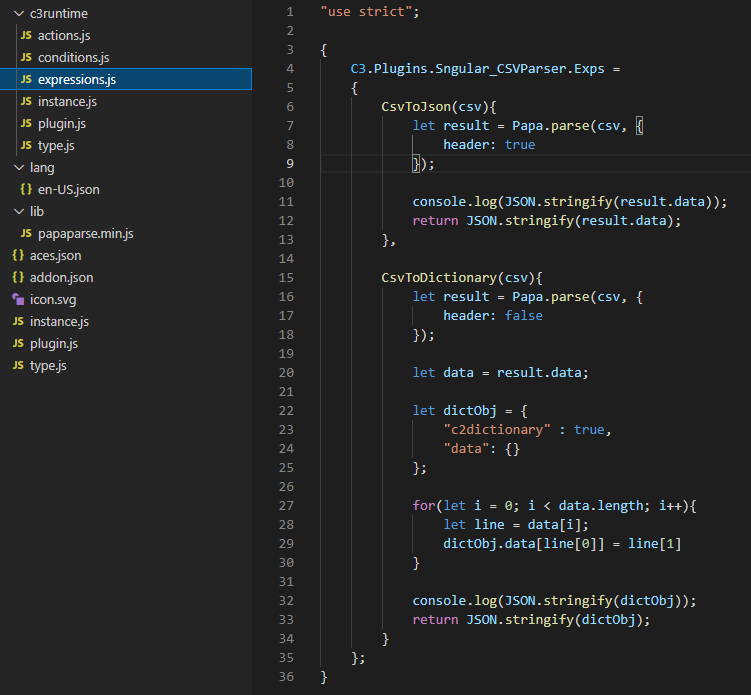Click JSON braces icon beside addon.json
The image size is (751, 695).
(18, 278)
